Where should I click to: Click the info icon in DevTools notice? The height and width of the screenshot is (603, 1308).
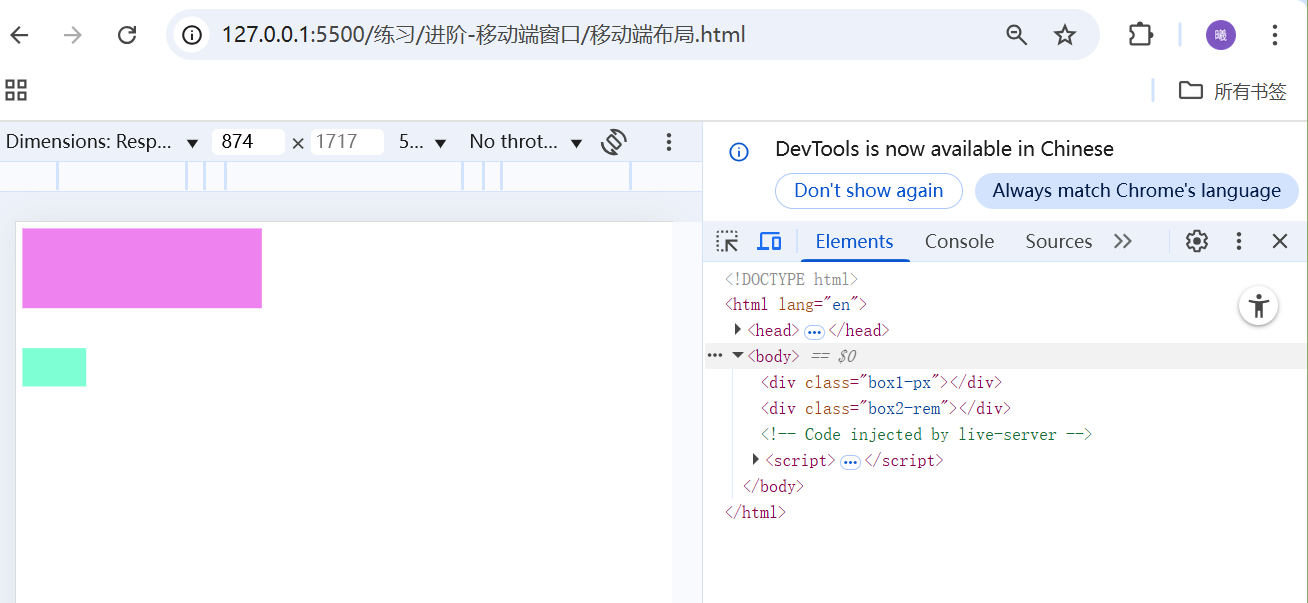point(739,152)
